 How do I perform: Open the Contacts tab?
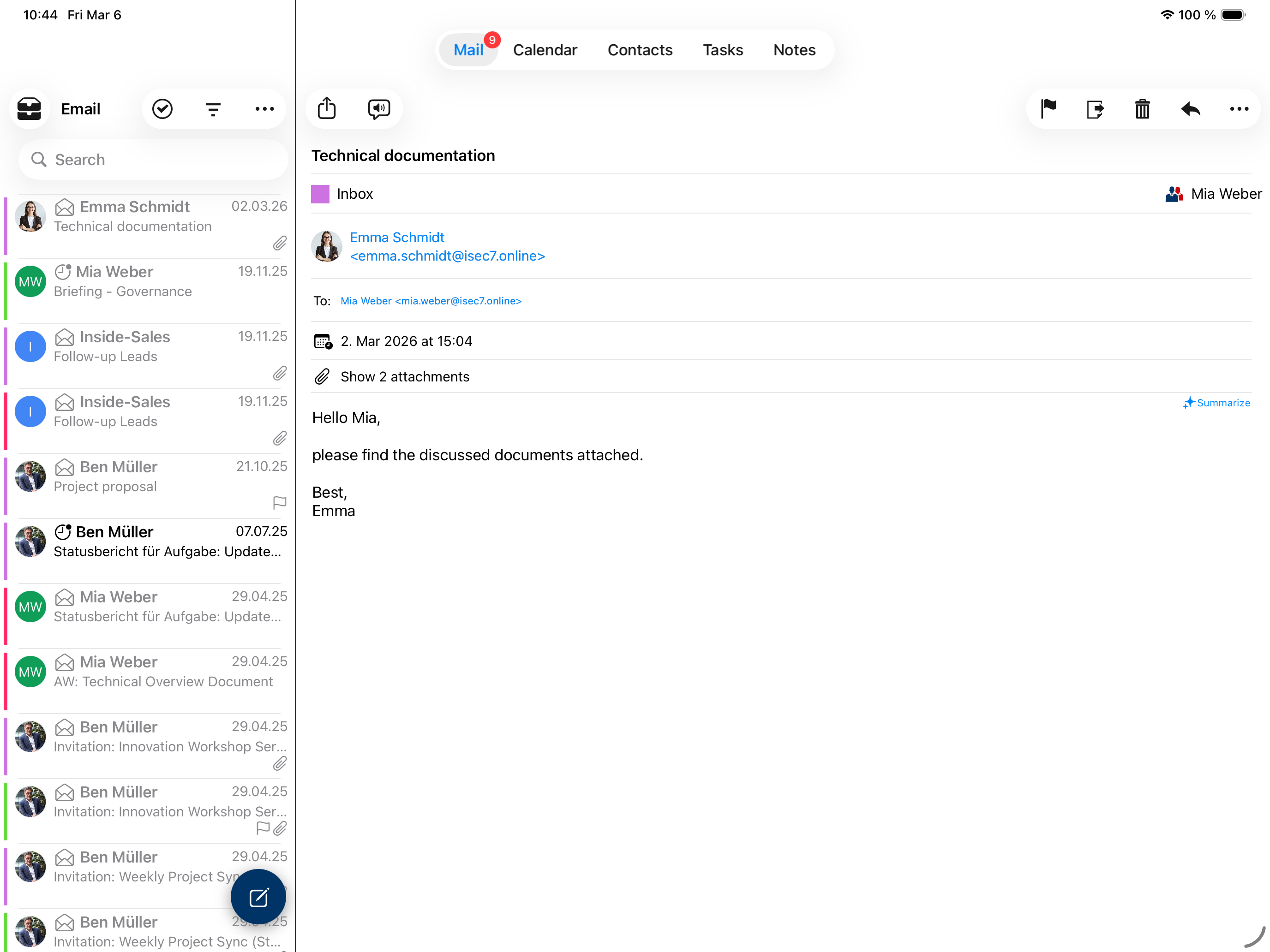[640, 50]
